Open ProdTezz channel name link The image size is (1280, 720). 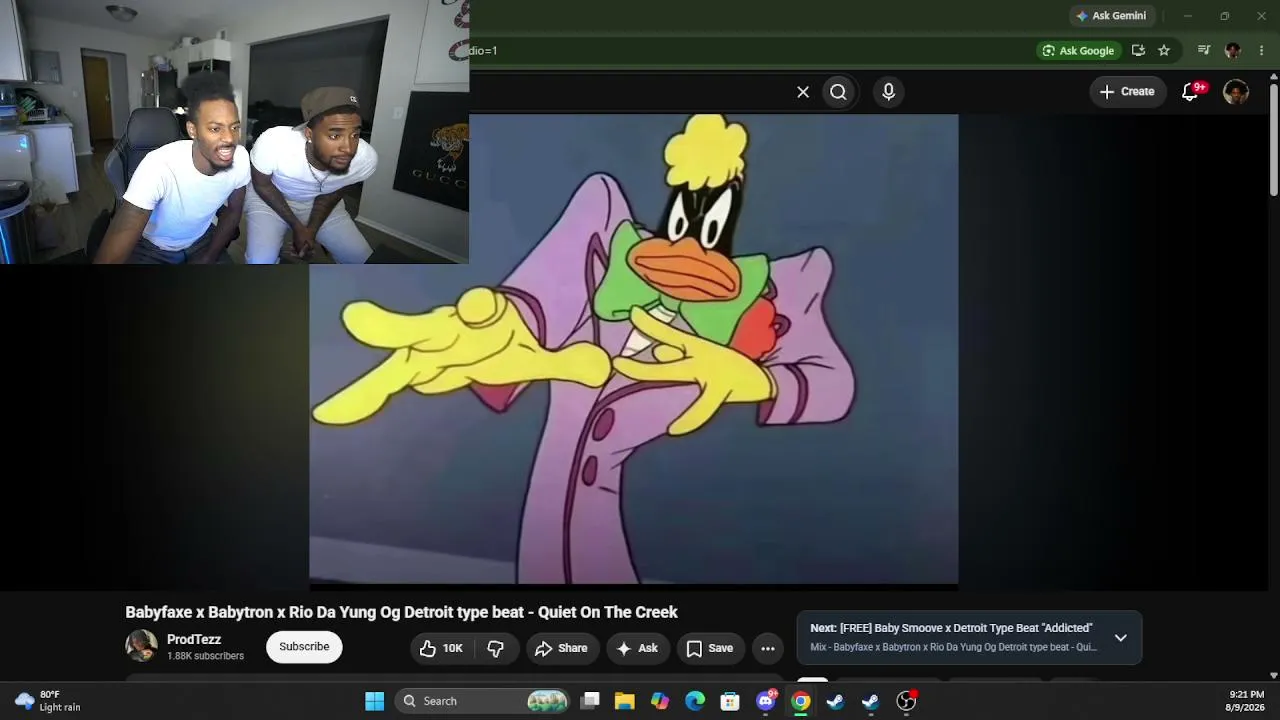pos(194,640)
